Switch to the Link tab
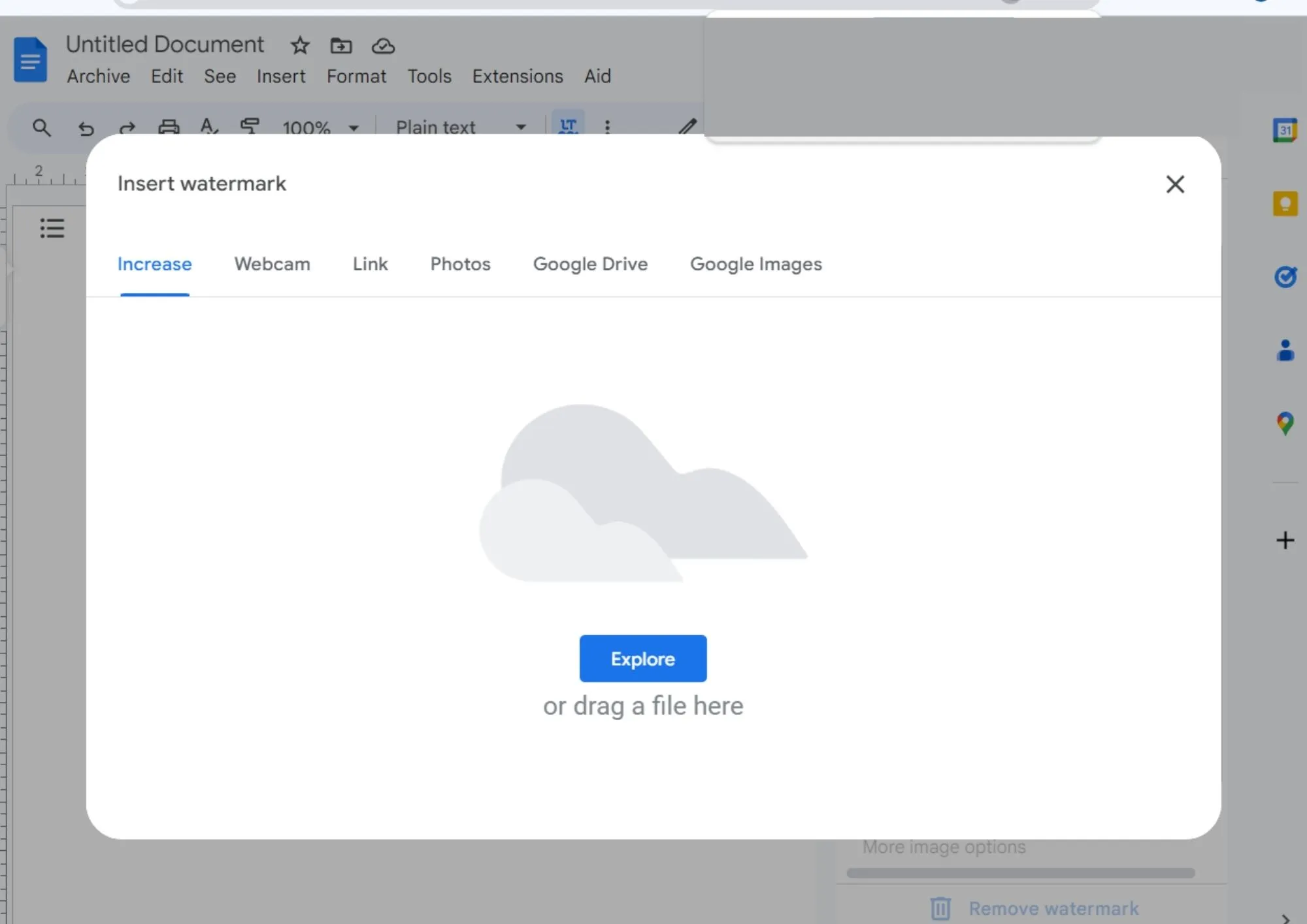1307x924 pixels. coord(370,264)
